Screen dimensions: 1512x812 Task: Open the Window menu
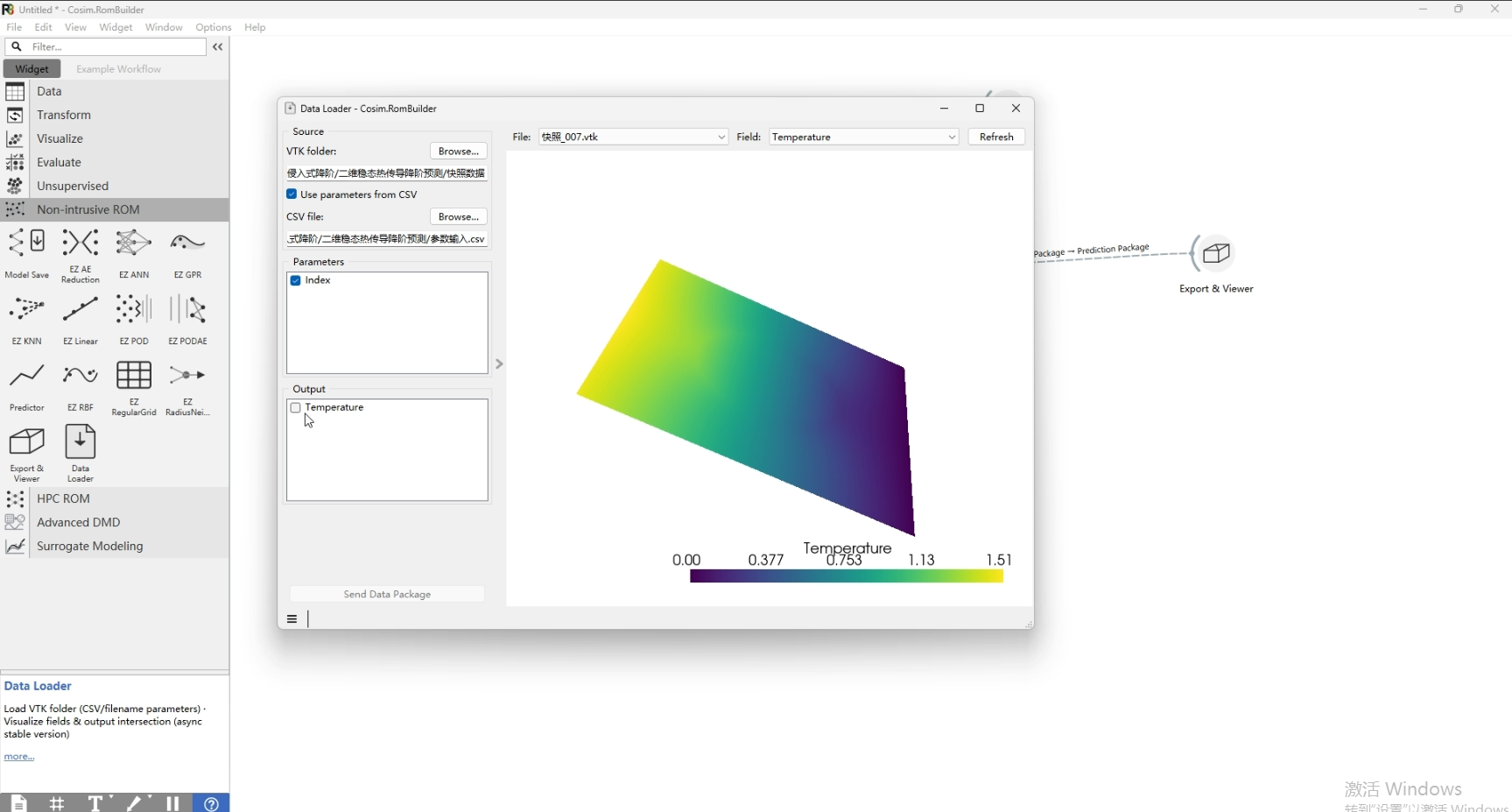pyautogui.click(x=164, y=27)
